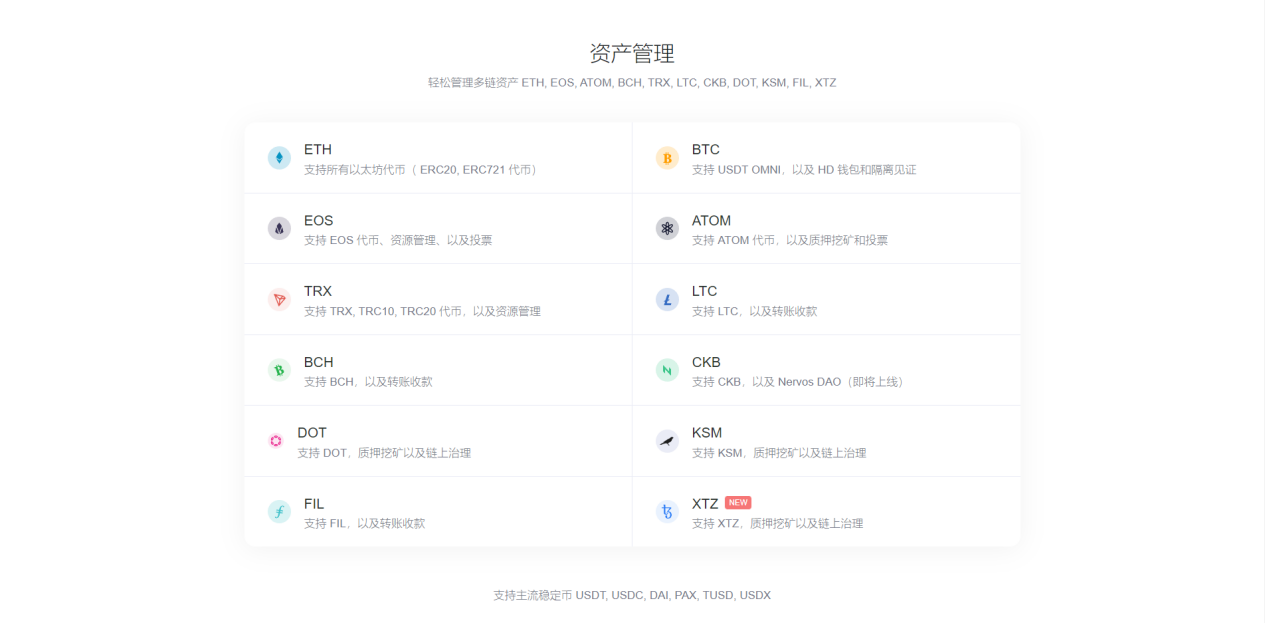Click the stablecoin support text at bottom
1265x623 pixels.
pos(632,595)
